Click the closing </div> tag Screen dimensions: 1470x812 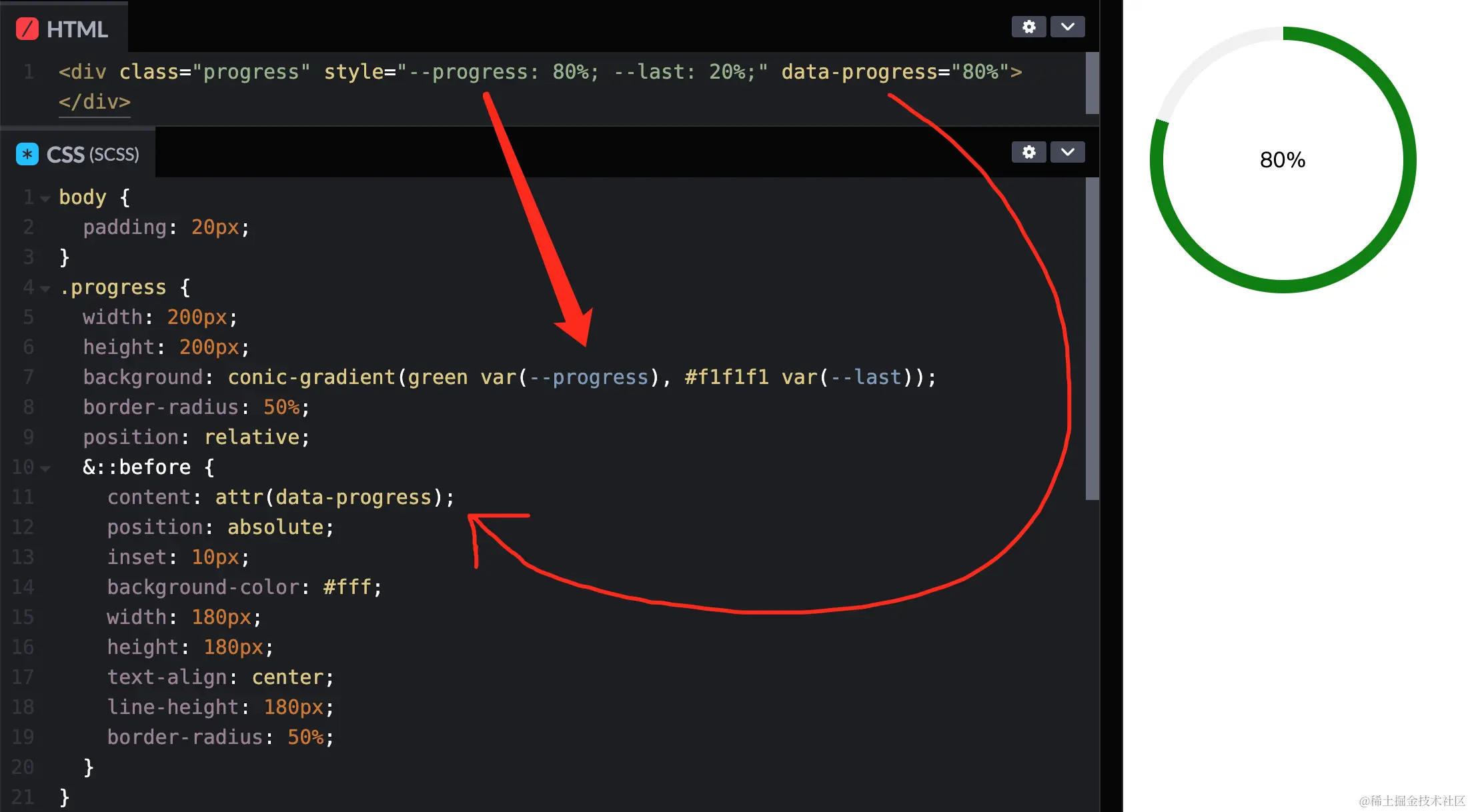(x=95, y=102)
